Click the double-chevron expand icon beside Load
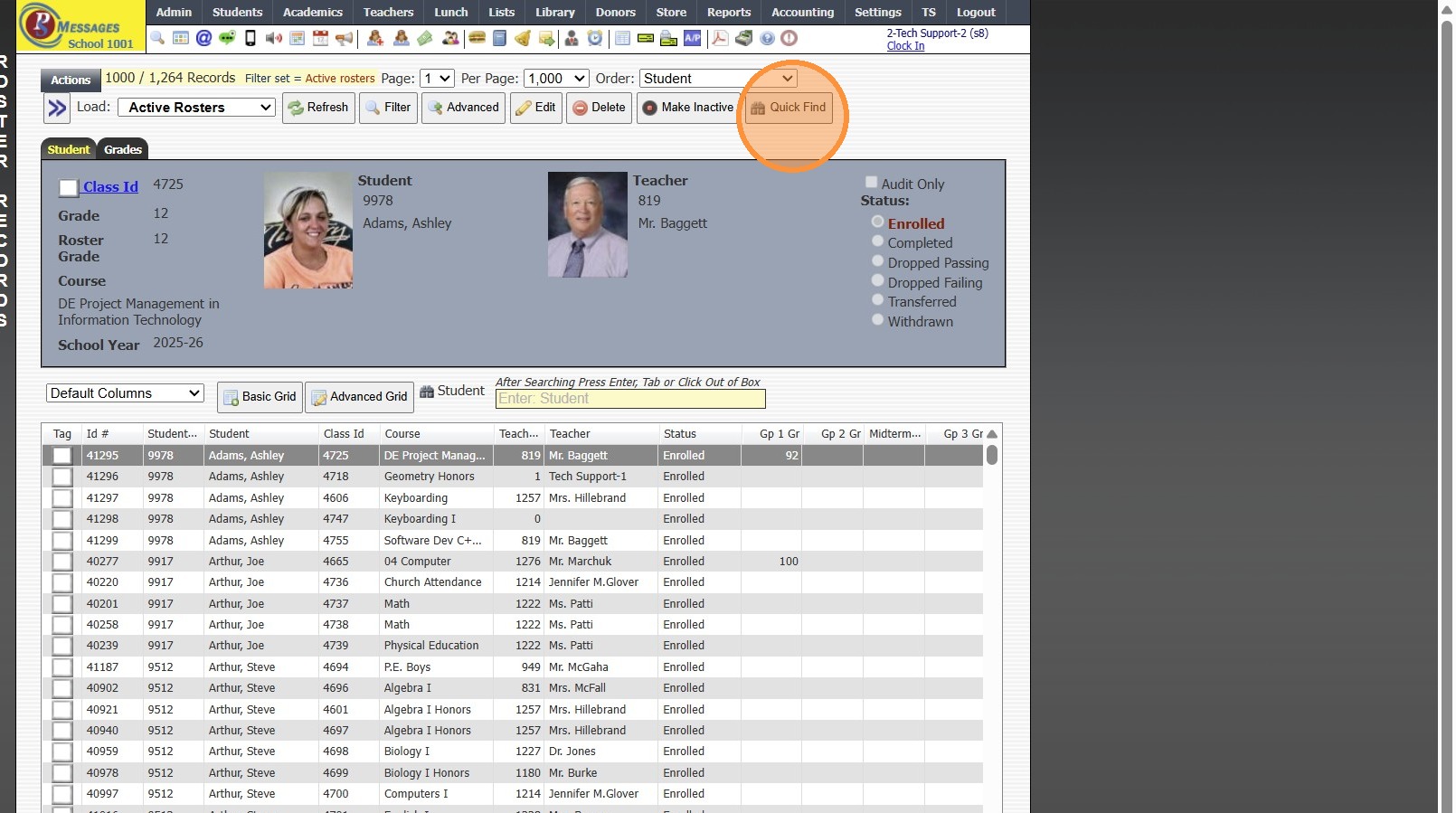 click(x=57, y=109)
